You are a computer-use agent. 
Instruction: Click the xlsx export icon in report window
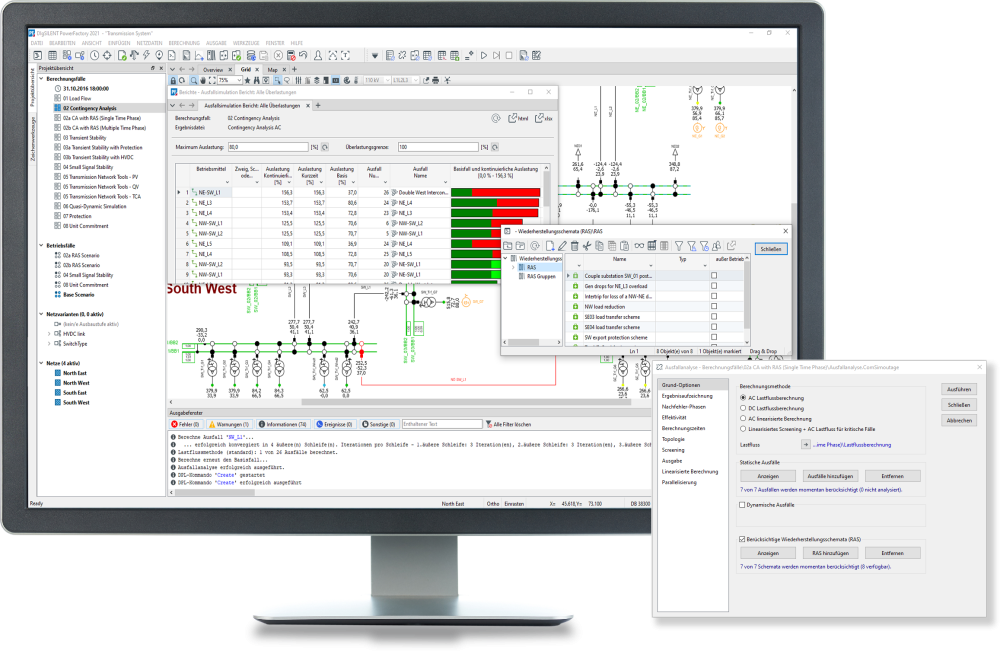[x=543, y=118]
